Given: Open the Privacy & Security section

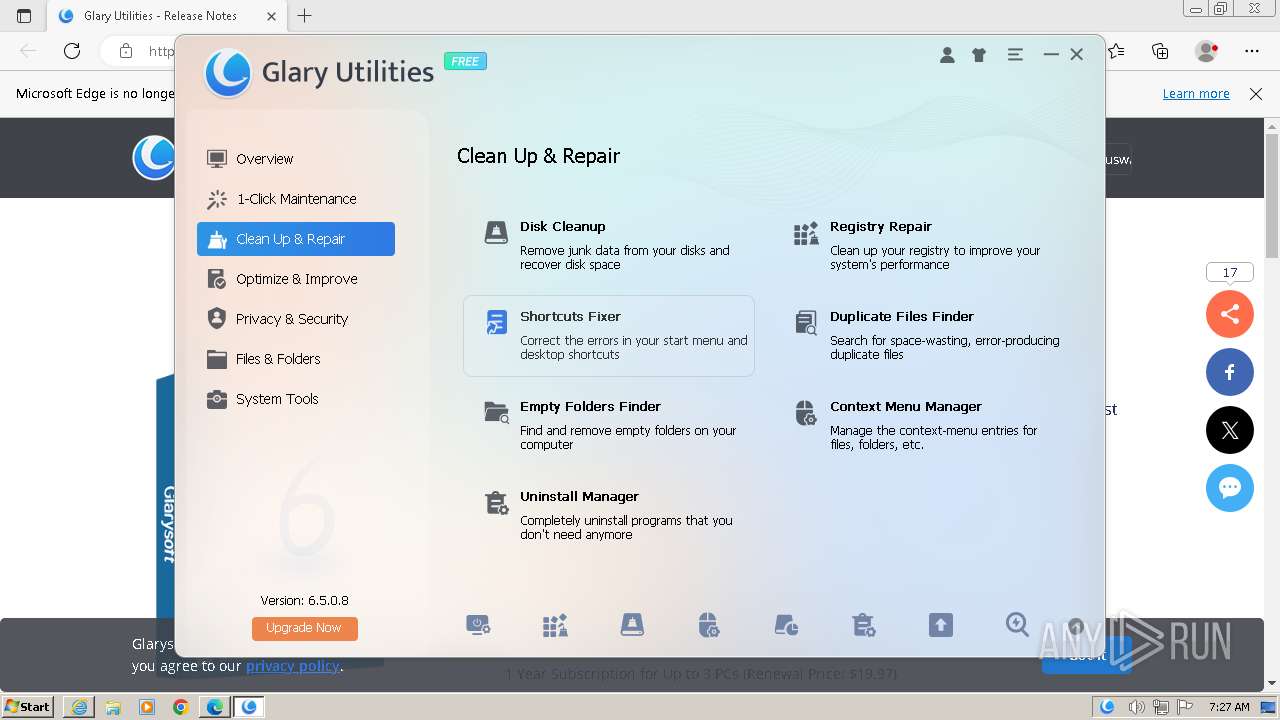Looking at the screenshot, I should 296,319.
